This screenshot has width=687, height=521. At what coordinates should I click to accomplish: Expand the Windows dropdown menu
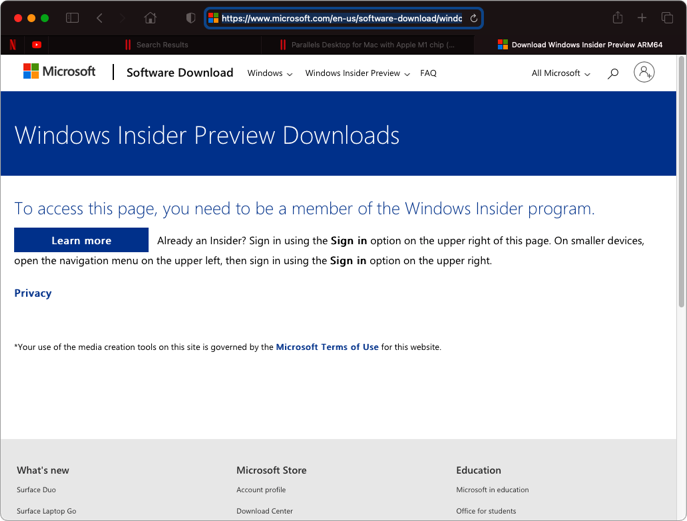269,73
